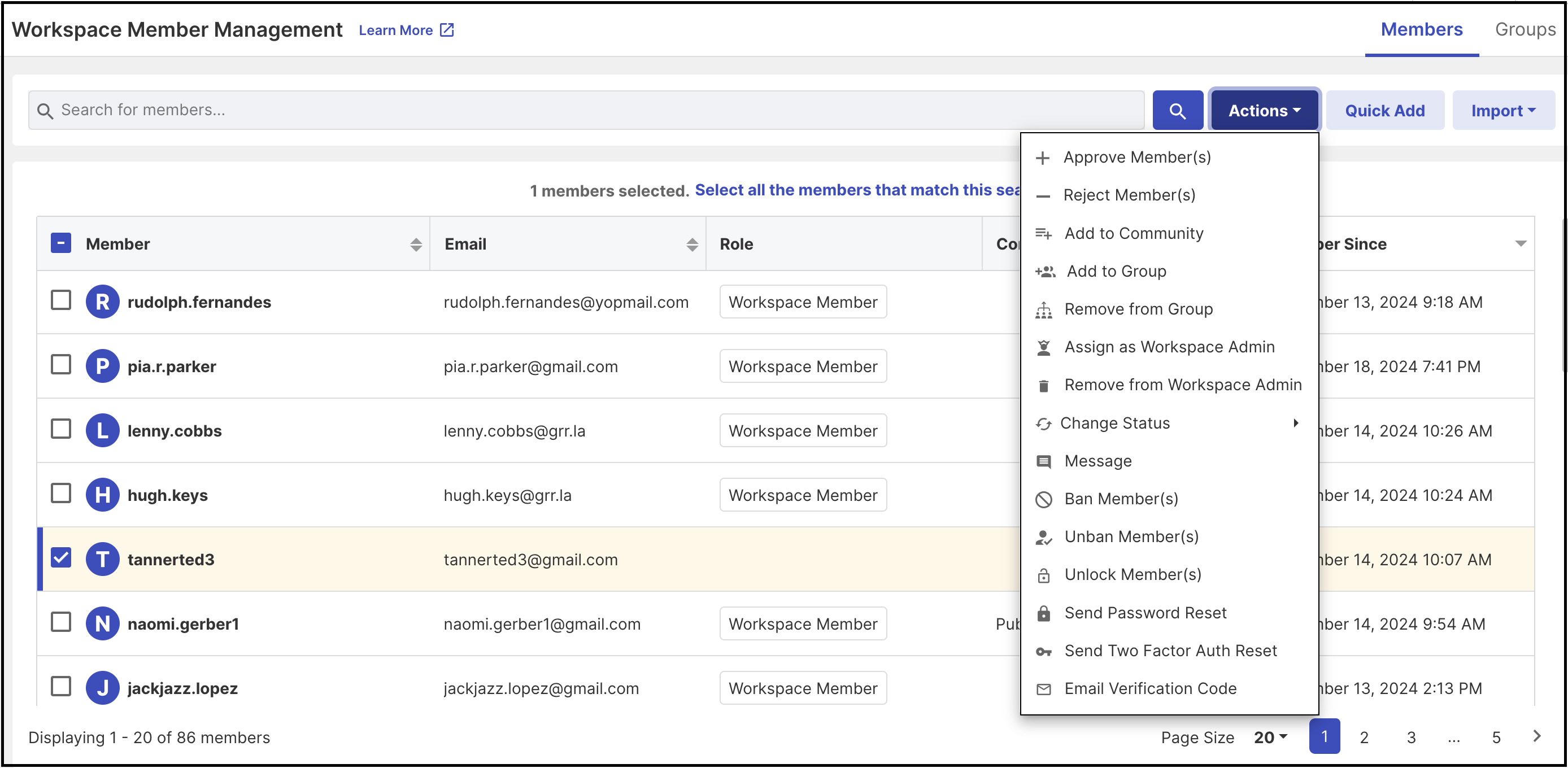Viewport: 1568px width, 768px height.
Task: Click the J avatar for jackjazz.lopez
Action: [x=102, y=688]
